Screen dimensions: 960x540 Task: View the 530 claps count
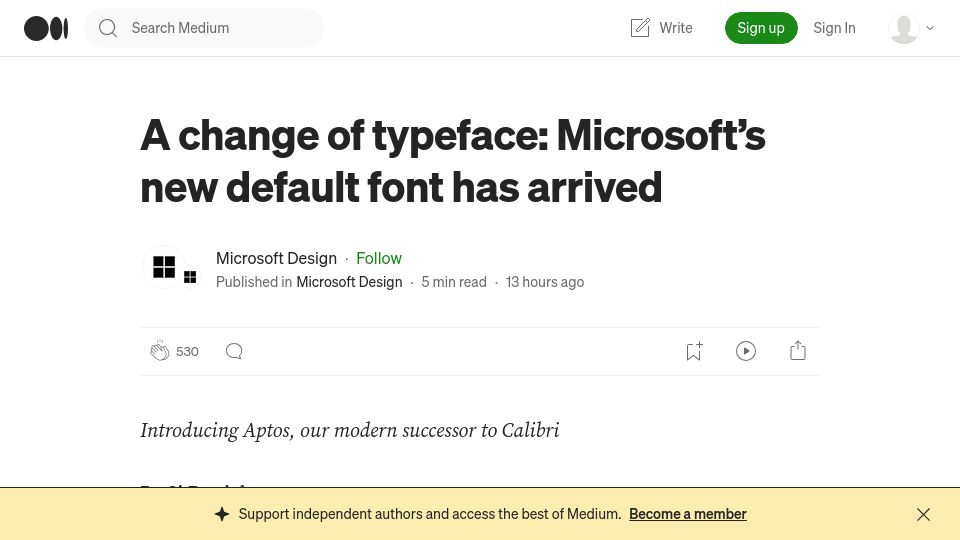coord(187,351)
